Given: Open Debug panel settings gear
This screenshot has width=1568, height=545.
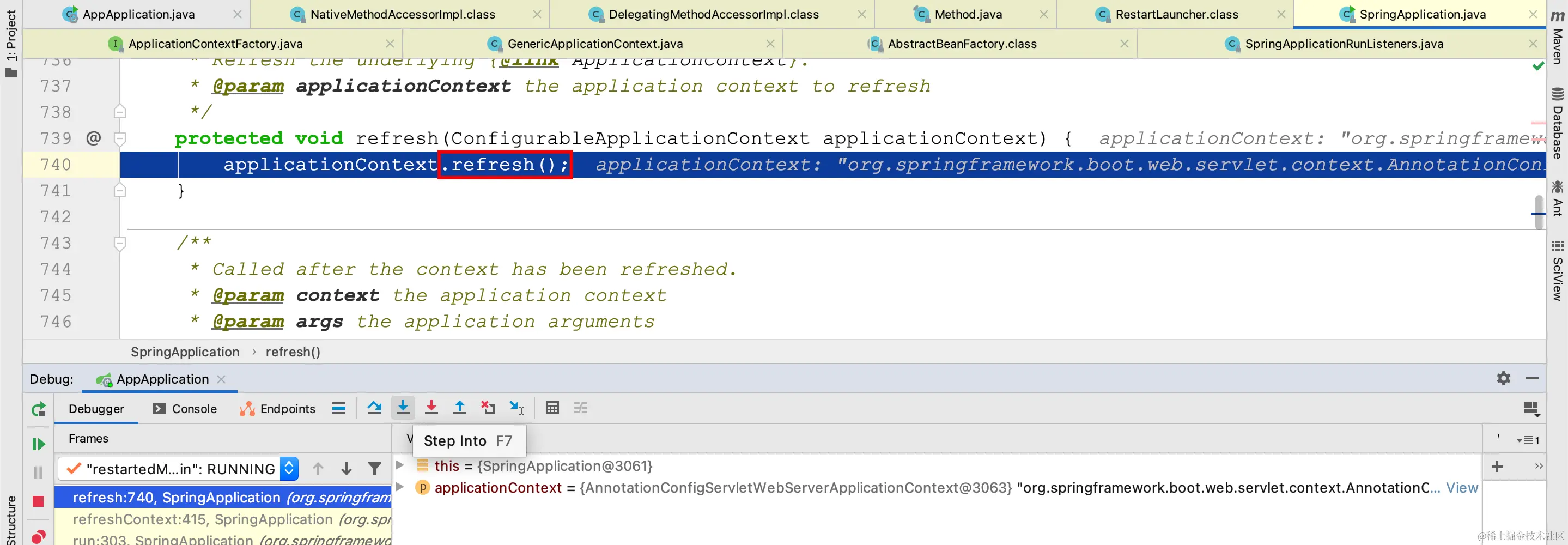Looking at the screenshot, I should click(1504, 378).
